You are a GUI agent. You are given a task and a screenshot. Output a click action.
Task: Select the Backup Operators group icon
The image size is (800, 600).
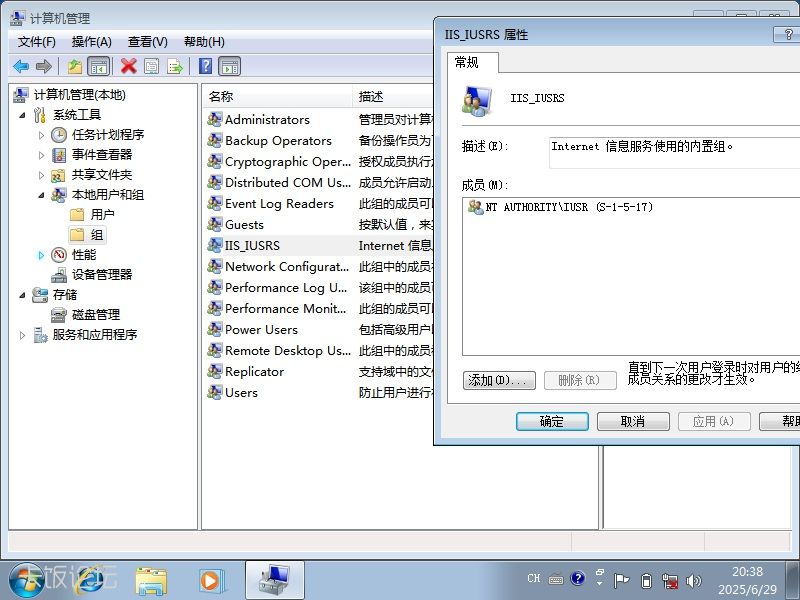tap(214, 140)
